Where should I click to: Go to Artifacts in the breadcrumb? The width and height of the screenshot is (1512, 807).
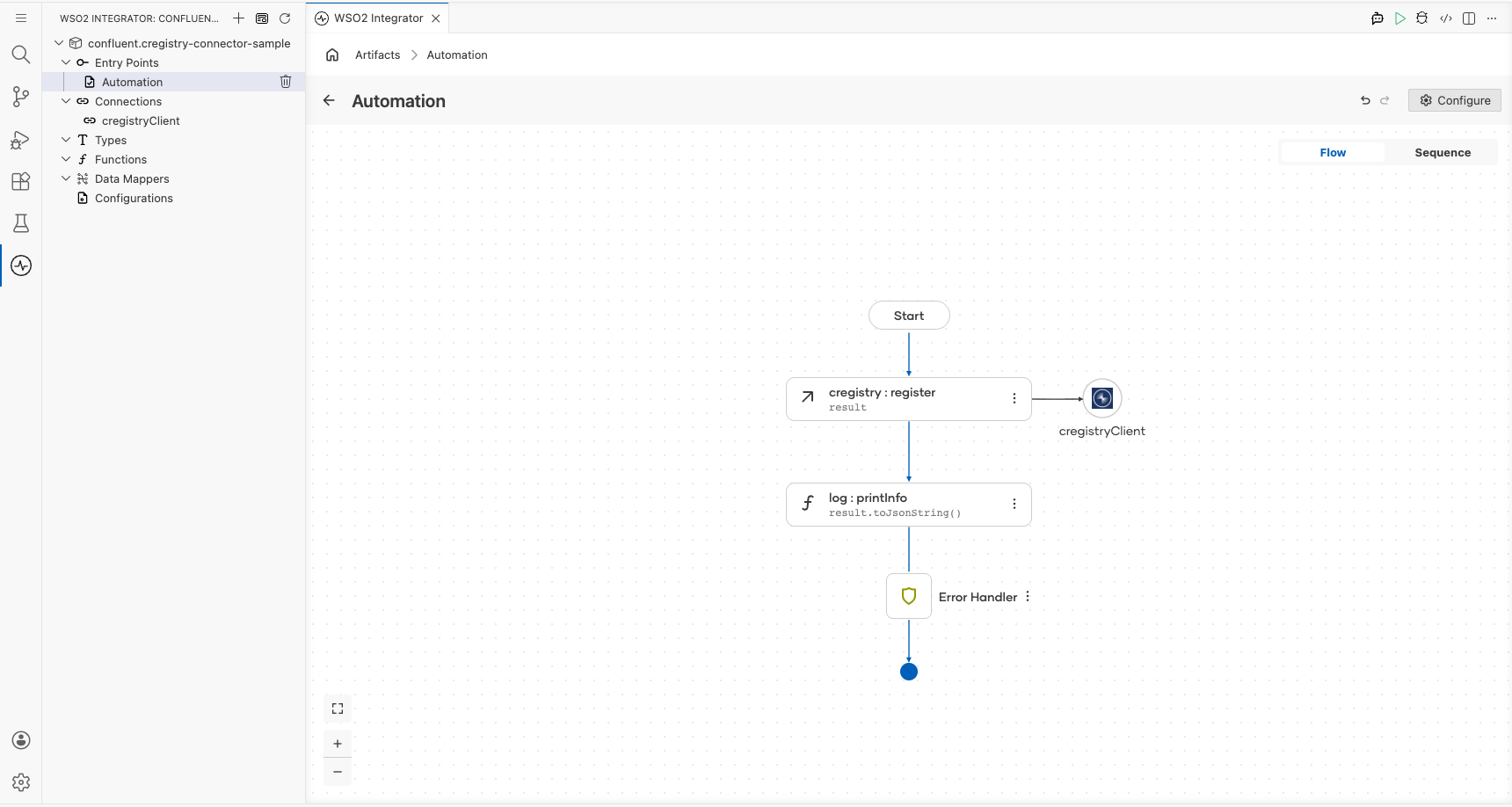click(378, 55)
